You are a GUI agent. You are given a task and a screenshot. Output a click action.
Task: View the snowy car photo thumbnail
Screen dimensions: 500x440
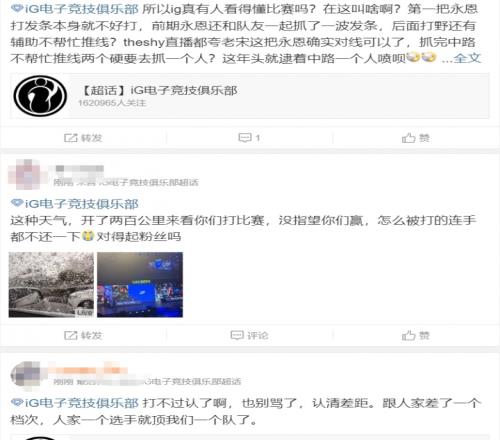[51, 285]
